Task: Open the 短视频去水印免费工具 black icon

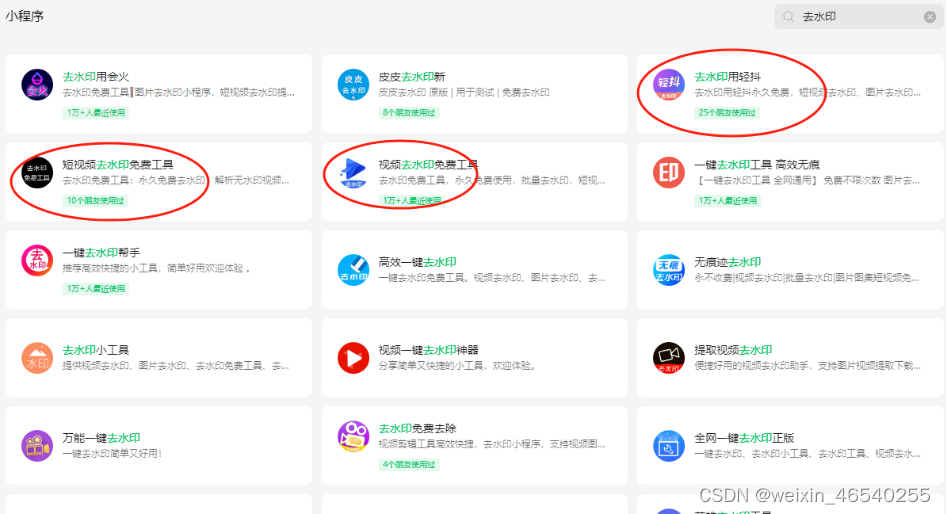Action: click(37, 173)
